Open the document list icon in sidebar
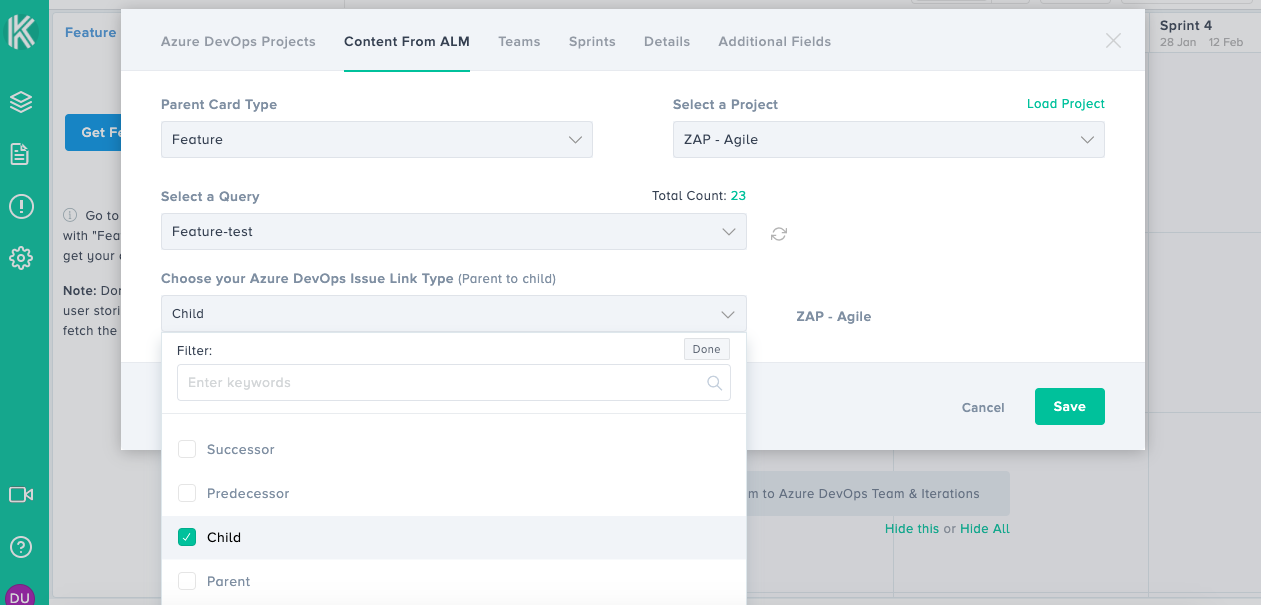The height and width of the screenshot is (605, 1261). click(20, 154)
